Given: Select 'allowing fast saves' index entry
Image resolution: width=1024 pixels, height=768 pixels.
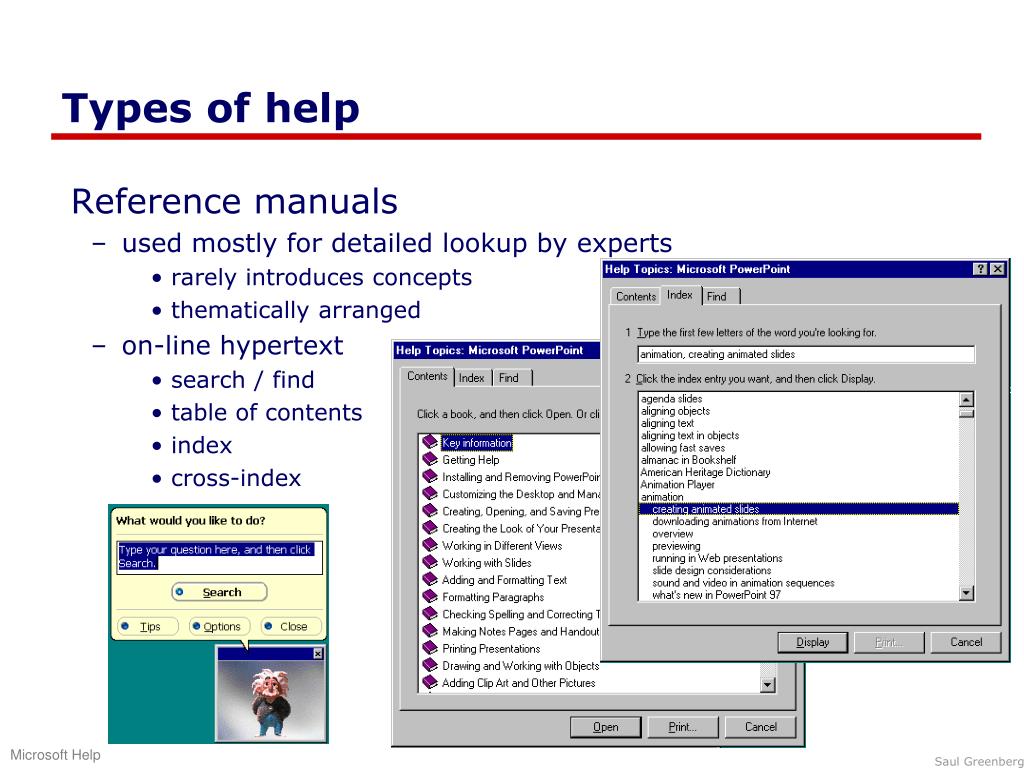Looking at the screenshot, I should 682,448.
